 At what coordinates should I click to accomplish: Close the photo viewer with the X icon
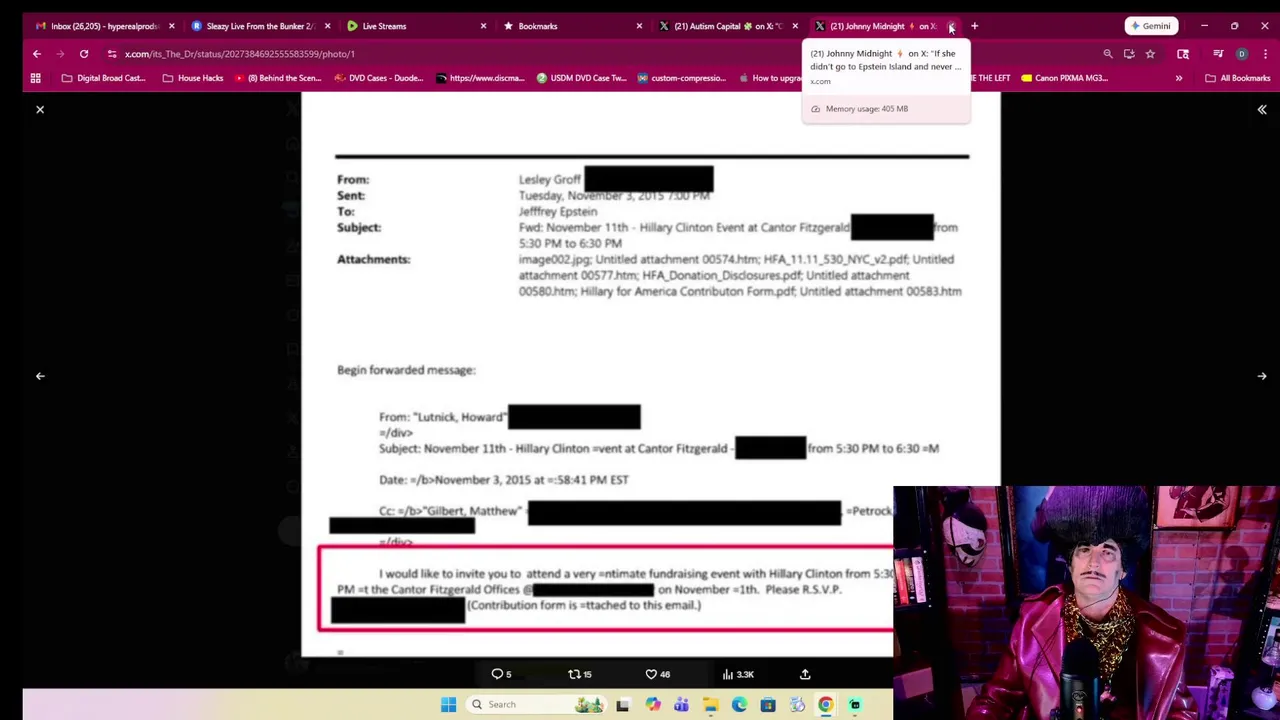pos(40,109)
